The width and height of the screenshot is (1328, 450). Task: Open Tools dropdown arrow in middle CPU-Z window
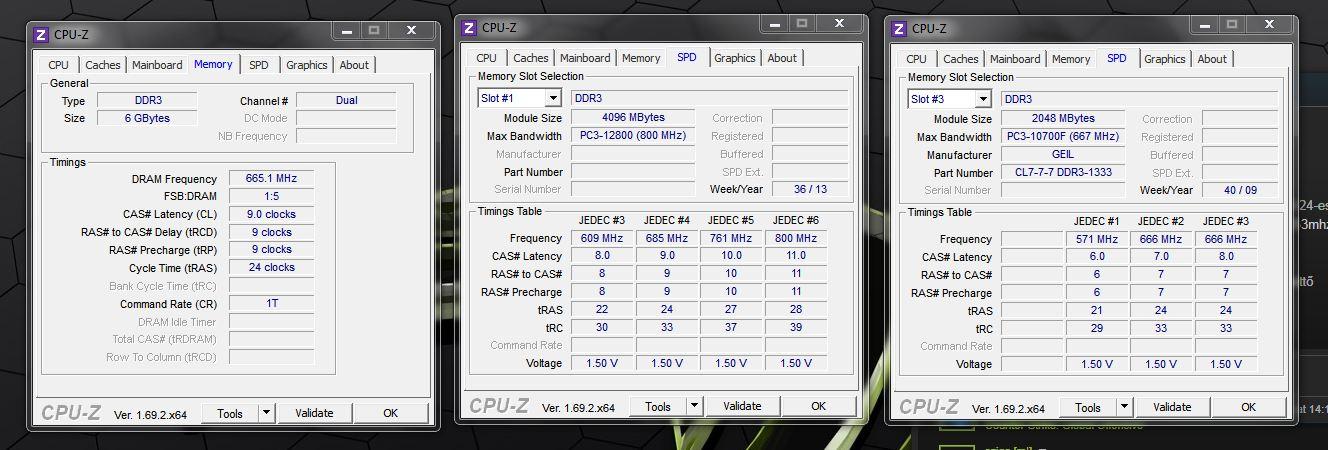(x=694, y=406)
